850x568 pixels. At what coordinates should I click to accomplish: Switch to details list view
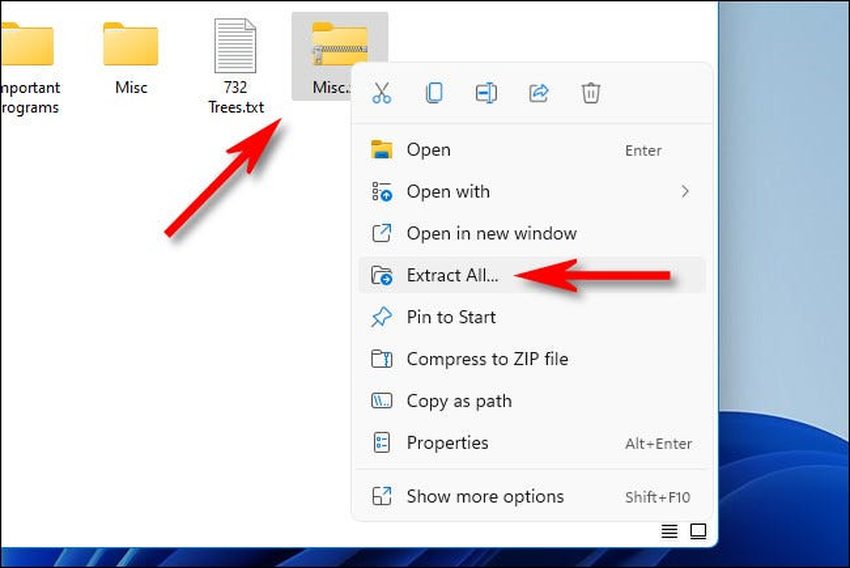point(669,531)
